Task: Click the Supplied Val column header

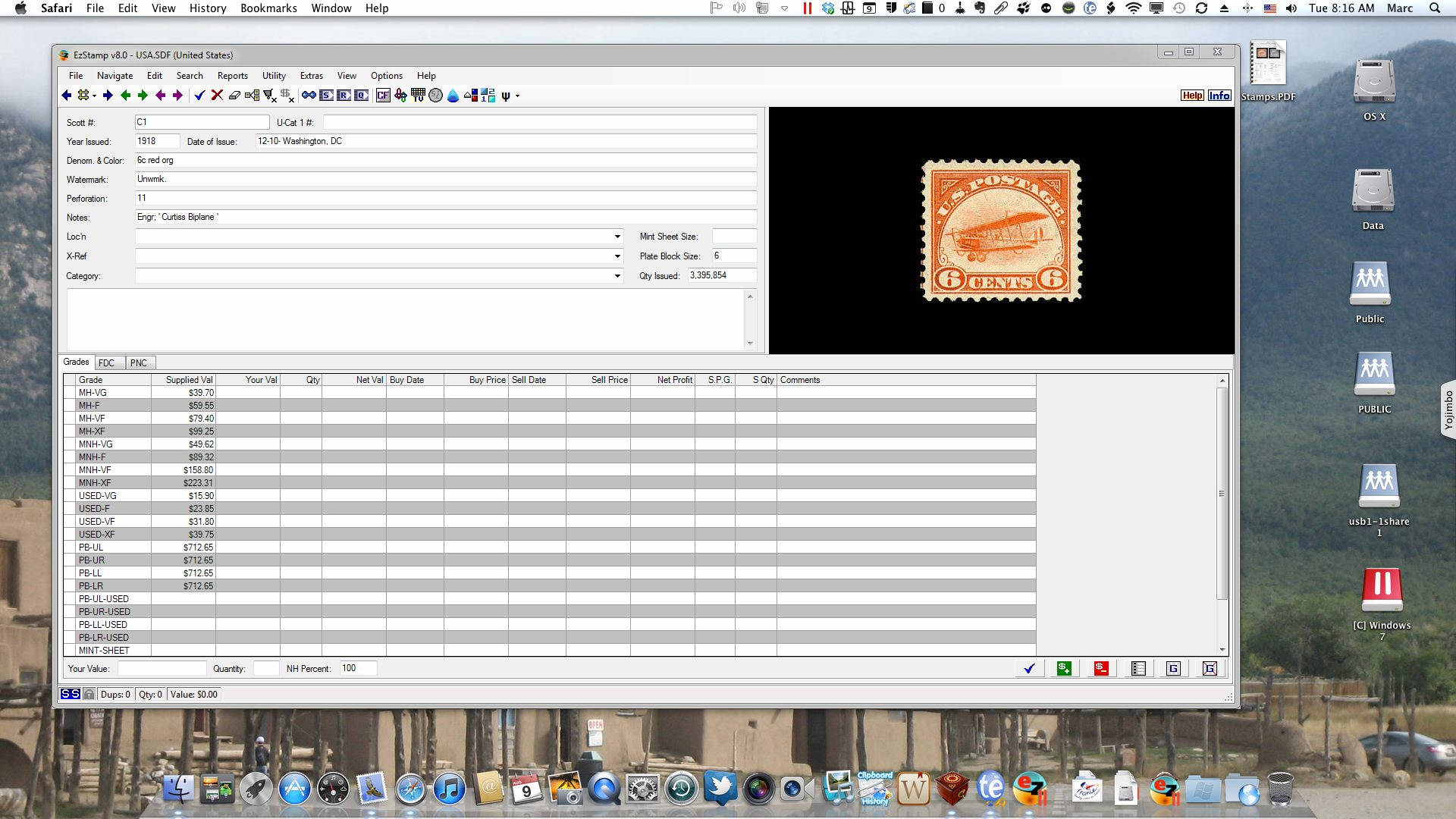Action: (x=184, y=380)
